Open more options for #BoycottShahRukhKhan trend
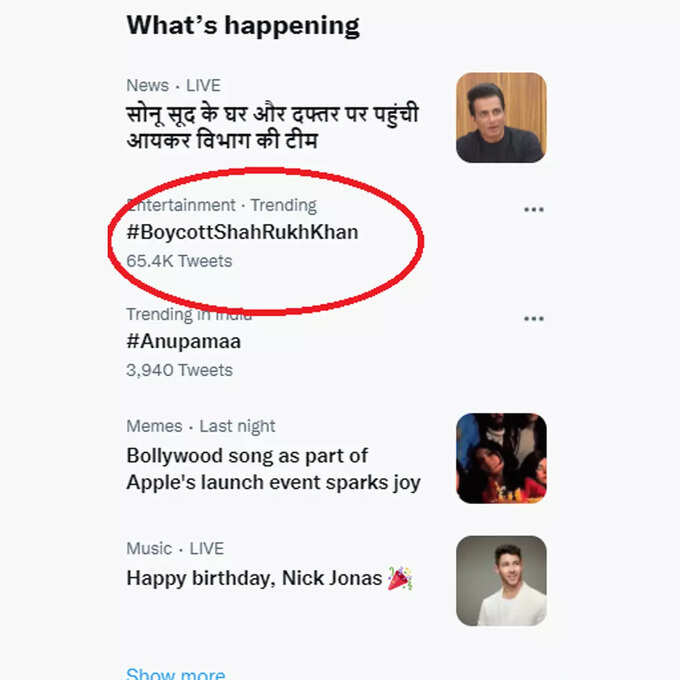The image size is (680, 680). tap(533, 210)
